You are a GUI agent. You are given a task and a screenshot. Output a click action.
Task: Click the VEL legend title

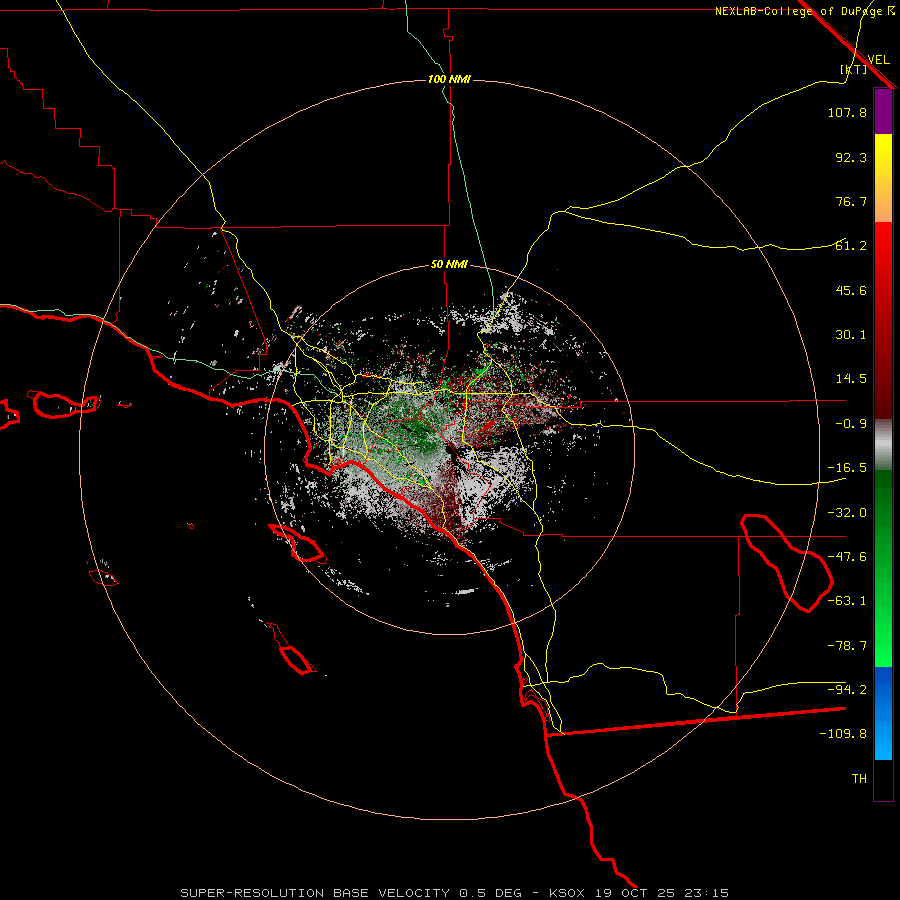point(878,60)
